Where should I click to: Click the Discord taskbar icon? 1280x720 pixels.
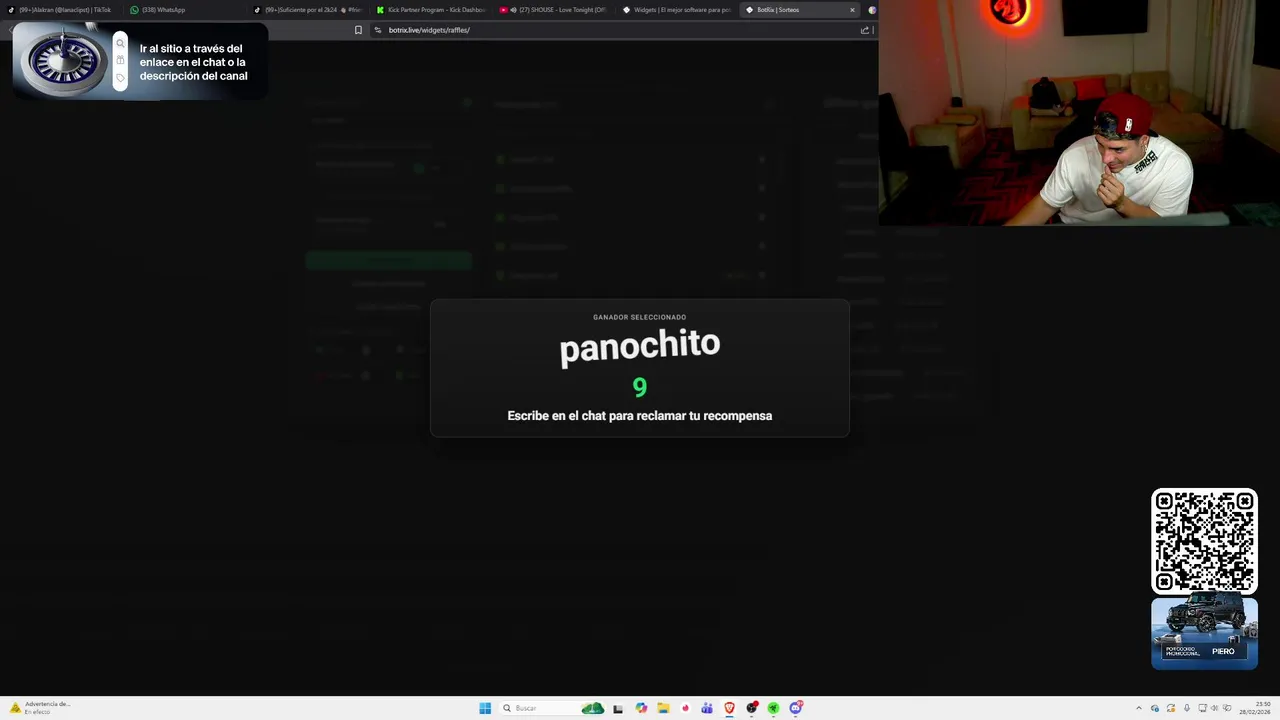point(796,708)
